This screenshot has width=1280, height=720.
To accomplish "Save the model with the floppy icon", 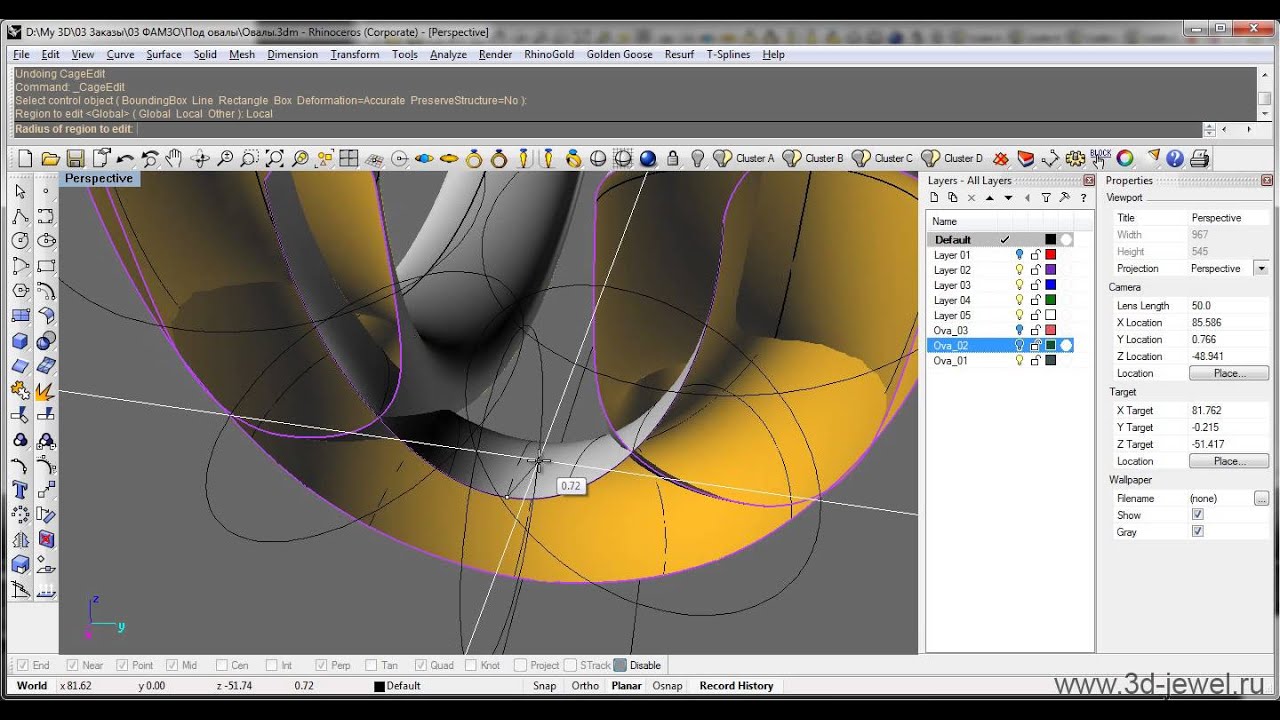I will pos(75,158).
